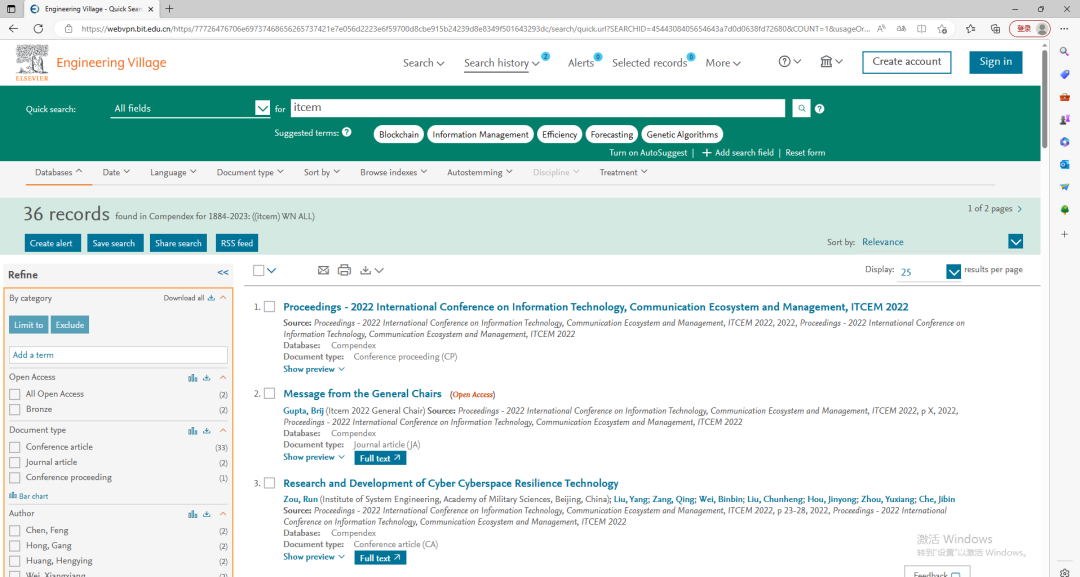Image resolution: width=1080 pixels, height=577 pixels.
Task: Email the selected records
Action: click(x=323, y=271)
